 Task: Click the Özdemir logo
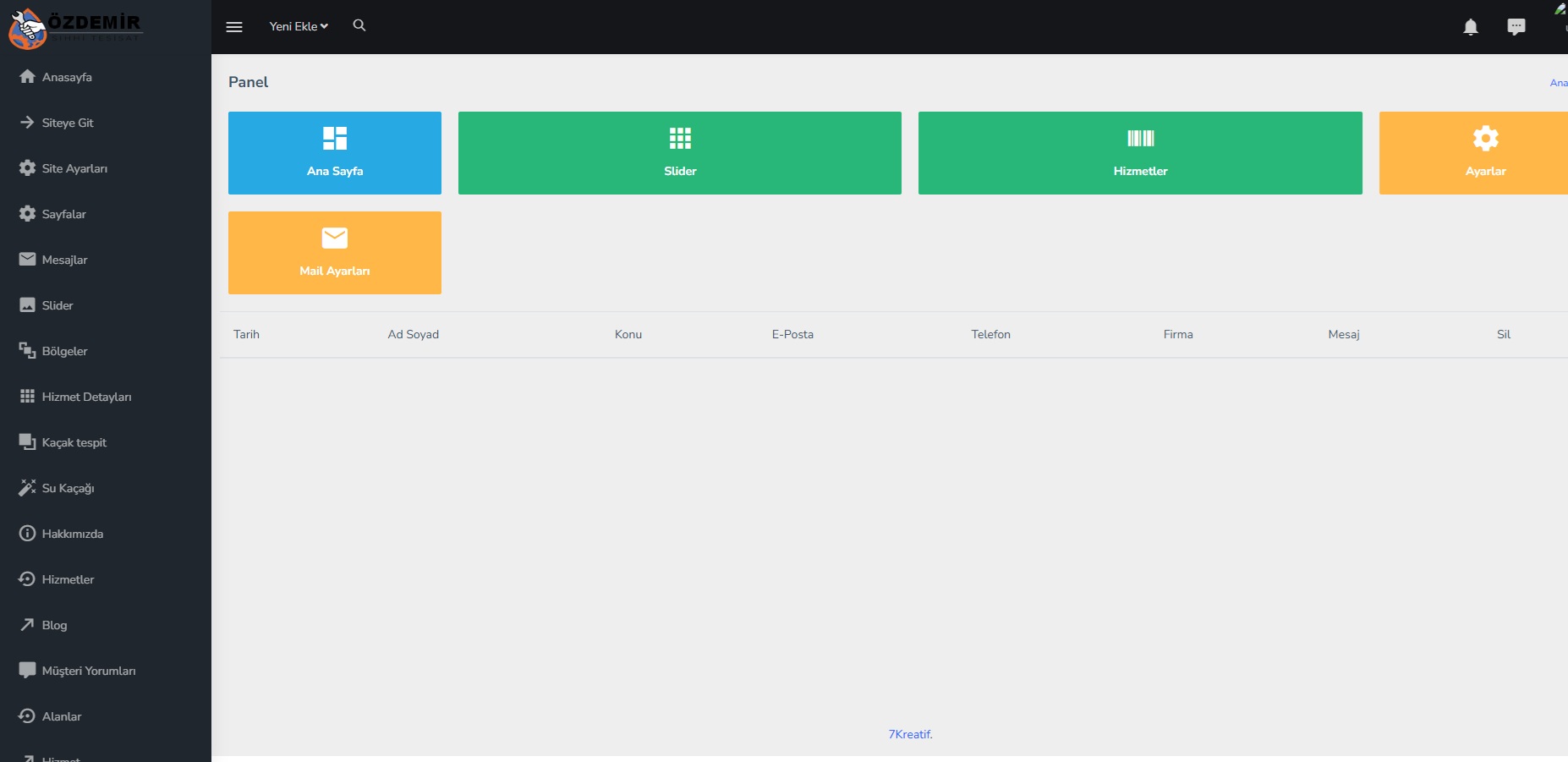coord(74,28)
